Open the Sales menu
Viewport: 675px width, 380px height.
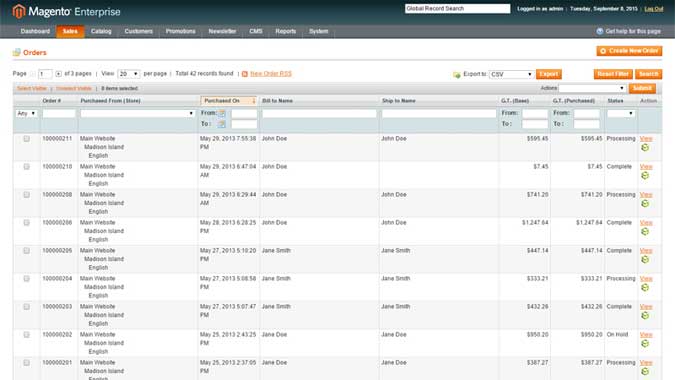point(70,31)
